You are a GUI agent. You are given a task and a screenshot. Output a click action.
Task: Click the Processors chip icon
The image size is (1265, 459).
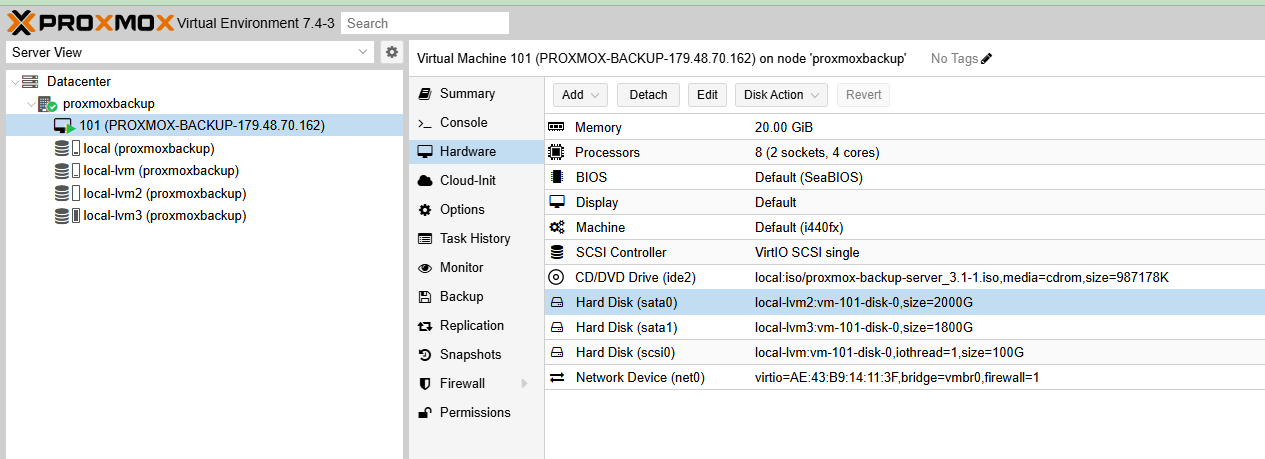(556, 153)
